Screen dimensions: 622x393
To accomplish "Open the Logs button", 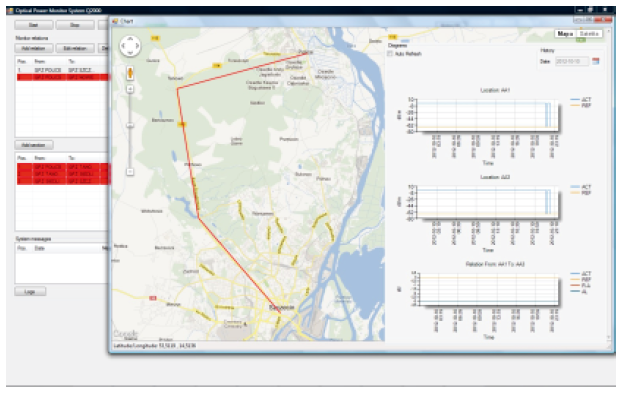I will [x=30, y=291].
